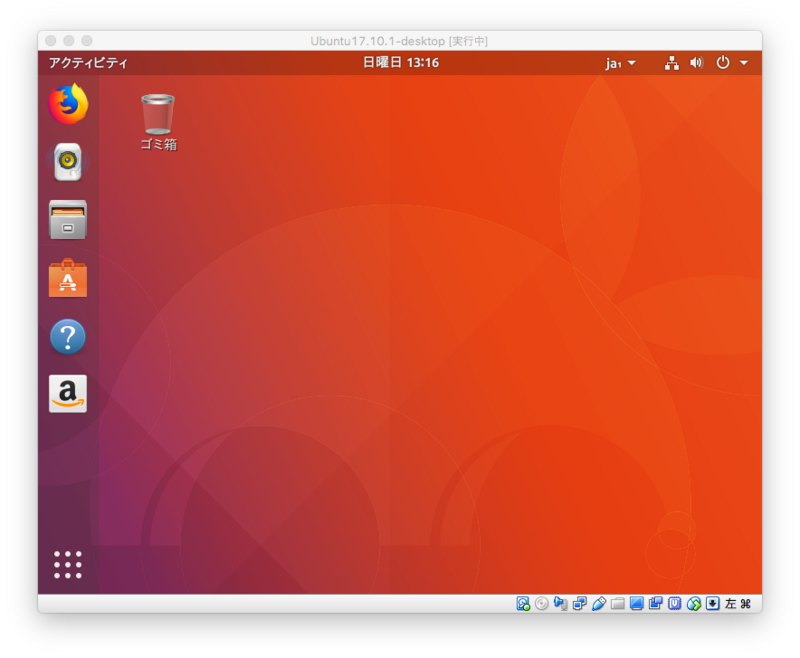Viewport: 800px width, 658px height.
Task: Open the Amazon launcher in dock
Action: point(68,394)
